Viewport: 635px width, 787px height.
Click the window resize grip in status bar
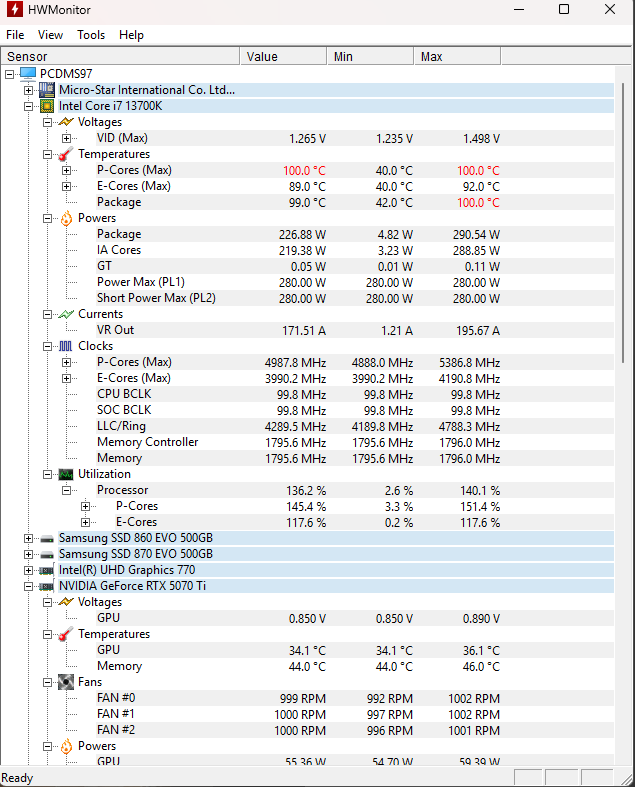[626, 778]
